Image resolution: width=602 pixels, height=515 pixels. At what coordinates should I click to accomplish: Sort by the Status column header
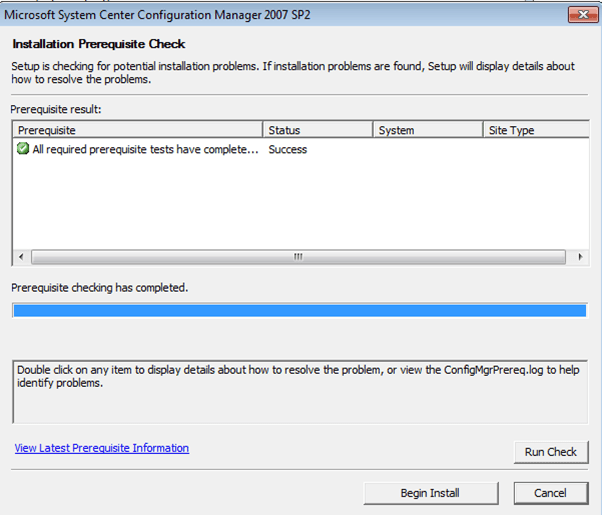(x=317, y=130)
